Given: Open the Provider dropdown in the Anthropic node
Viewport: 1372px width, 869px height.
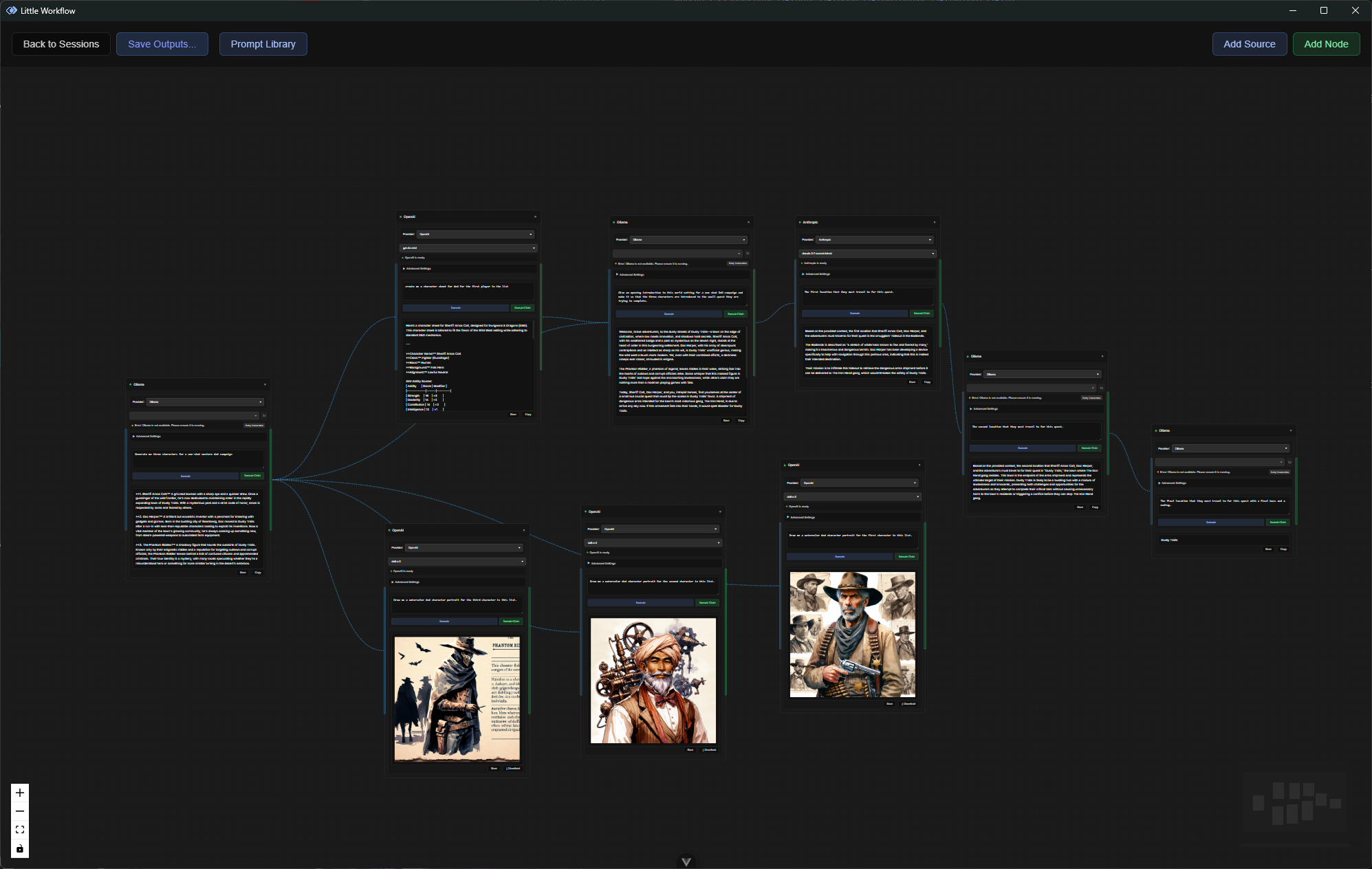Looking at the screenshot, I should pyautogui.click(x=874, y=240).
